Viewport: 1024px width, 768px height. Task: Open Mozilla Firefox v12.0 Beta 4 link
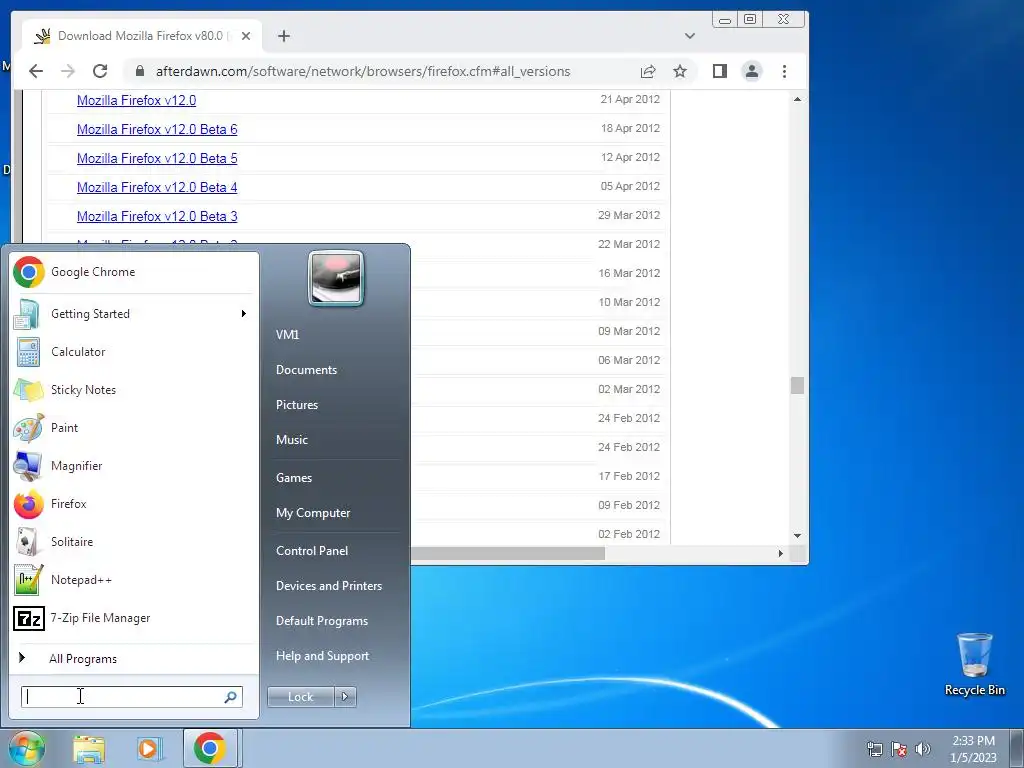click(x=157, y=187)
